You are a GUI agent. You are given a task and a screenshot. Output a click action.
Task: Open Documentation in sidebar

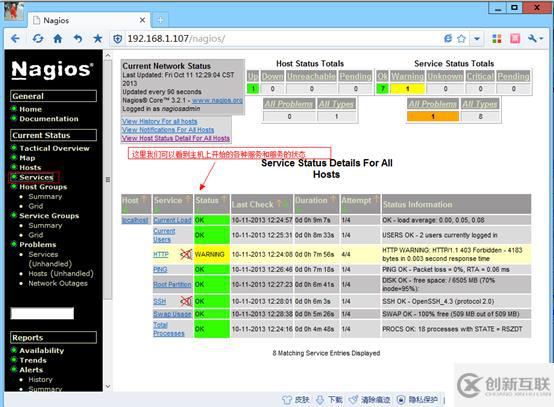(49, 119)
